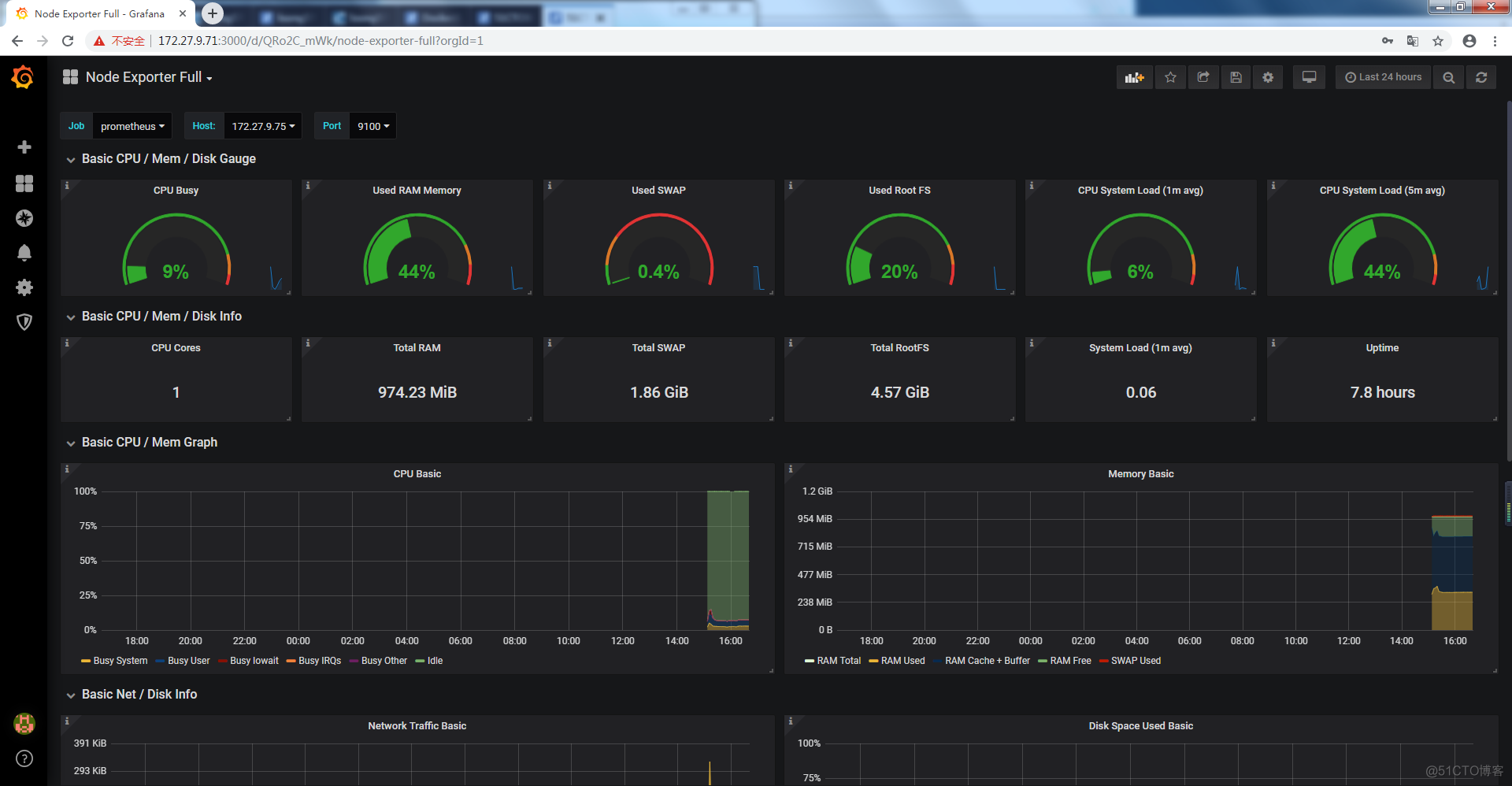Open the Memory Basic panel title menu
This screenshot has width=1512, height=786.
click(1140, 474)
